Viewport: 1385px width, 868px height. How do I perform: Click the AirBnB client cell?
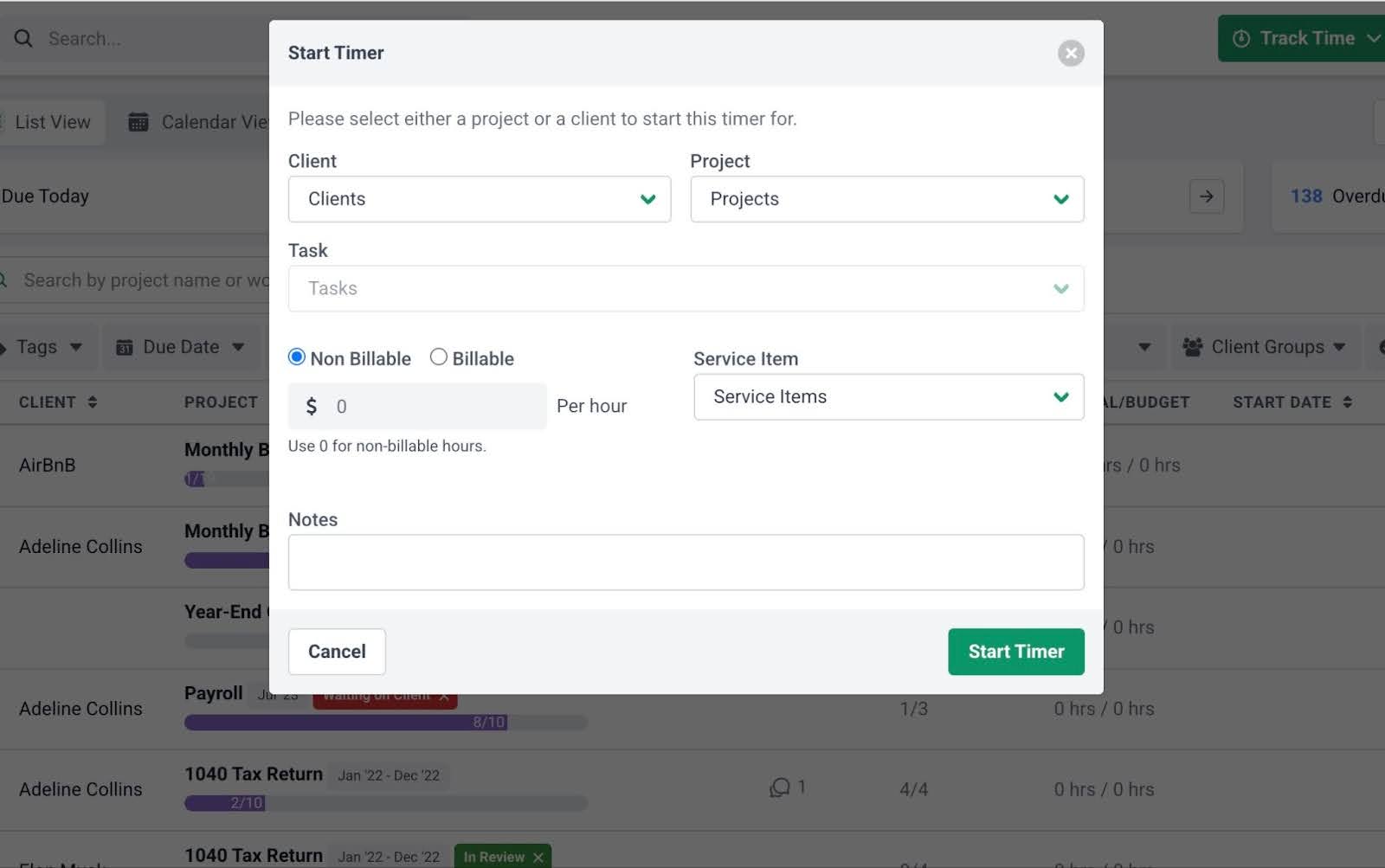(x=47, y=466)
